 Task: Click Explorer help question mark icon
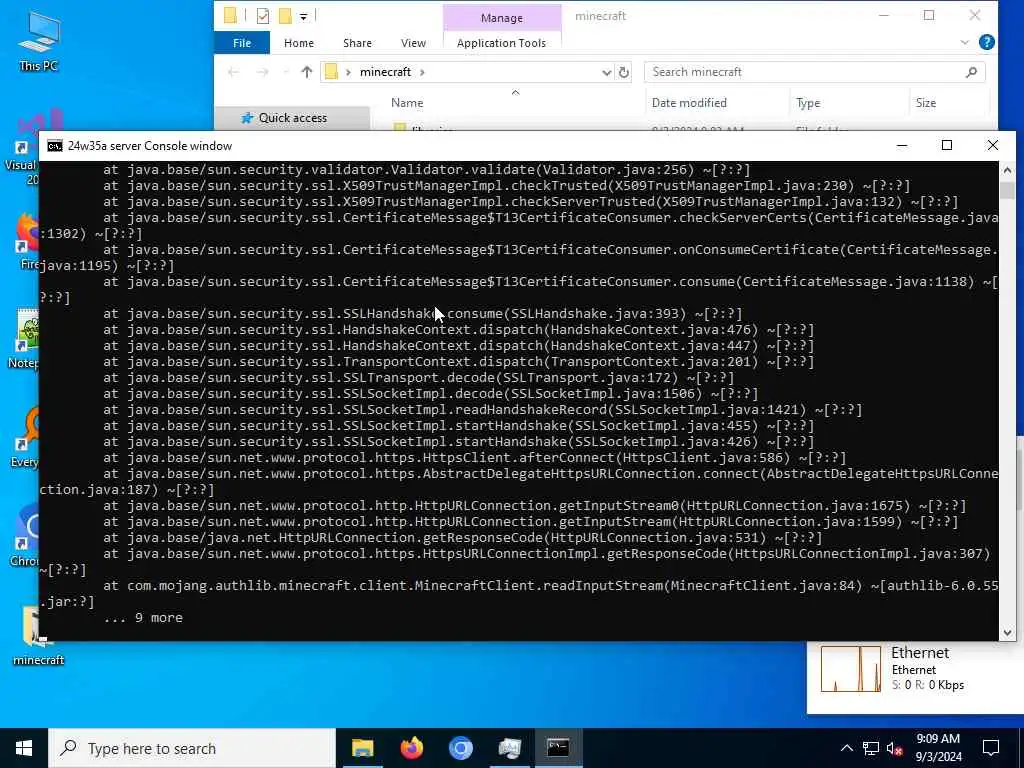point(987,42)
